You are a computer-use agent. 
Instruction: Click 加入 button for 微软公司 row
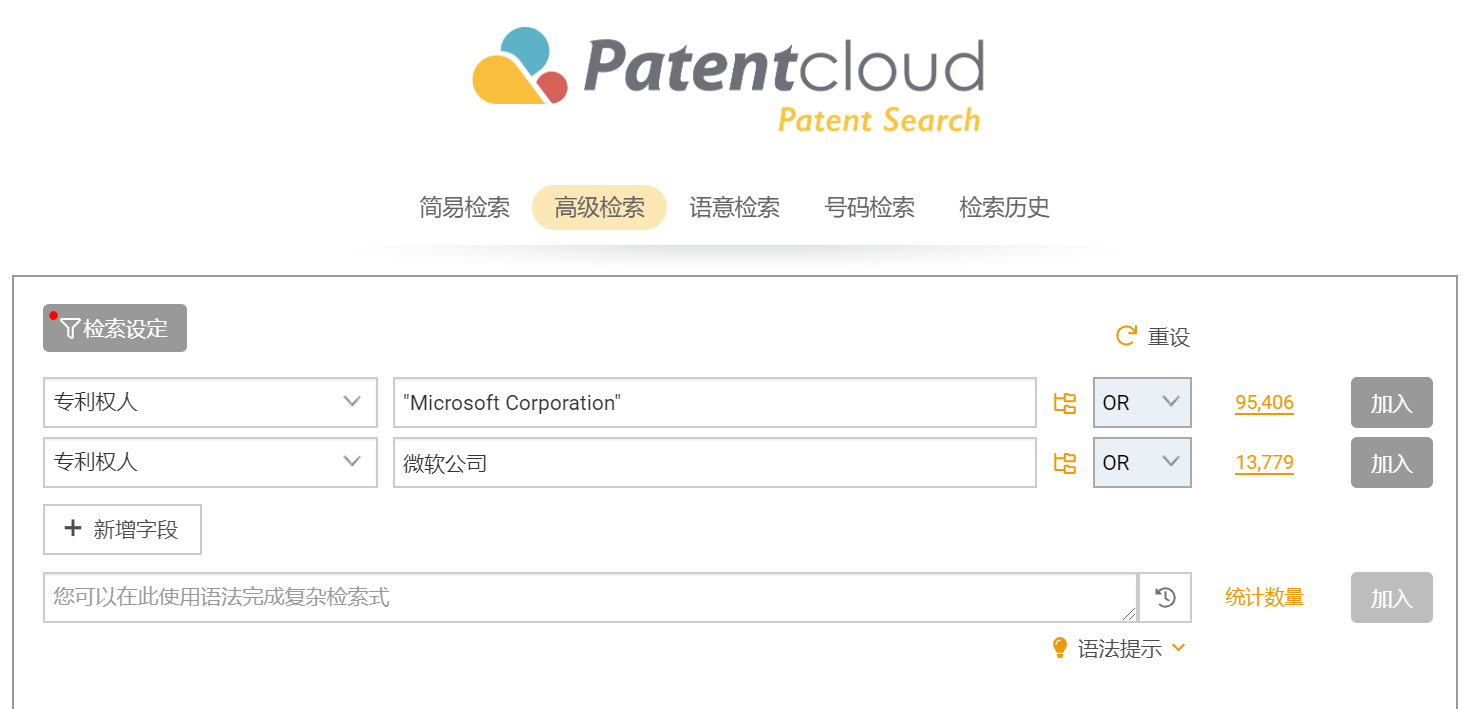click(x=1391, y=463)
